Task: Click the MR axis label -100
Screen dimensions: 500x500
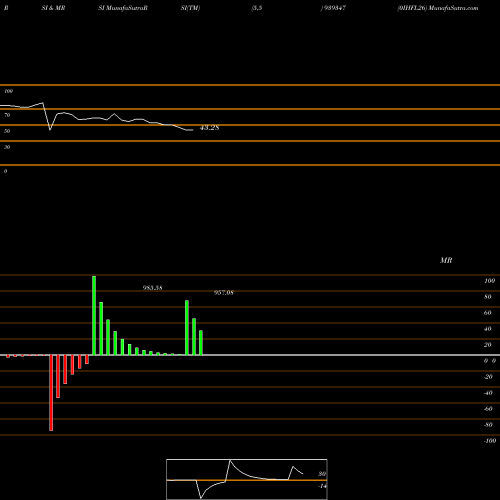Action: tap(489, 441)
